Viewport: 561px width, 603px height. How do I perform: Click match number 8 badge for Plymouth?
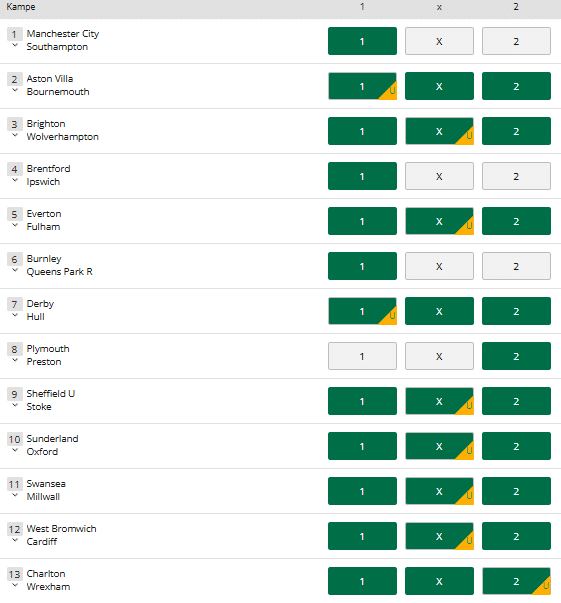15,349
